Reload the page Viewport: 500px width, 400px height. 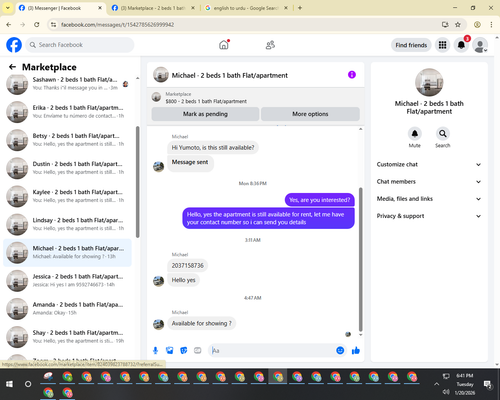(37, 24)
